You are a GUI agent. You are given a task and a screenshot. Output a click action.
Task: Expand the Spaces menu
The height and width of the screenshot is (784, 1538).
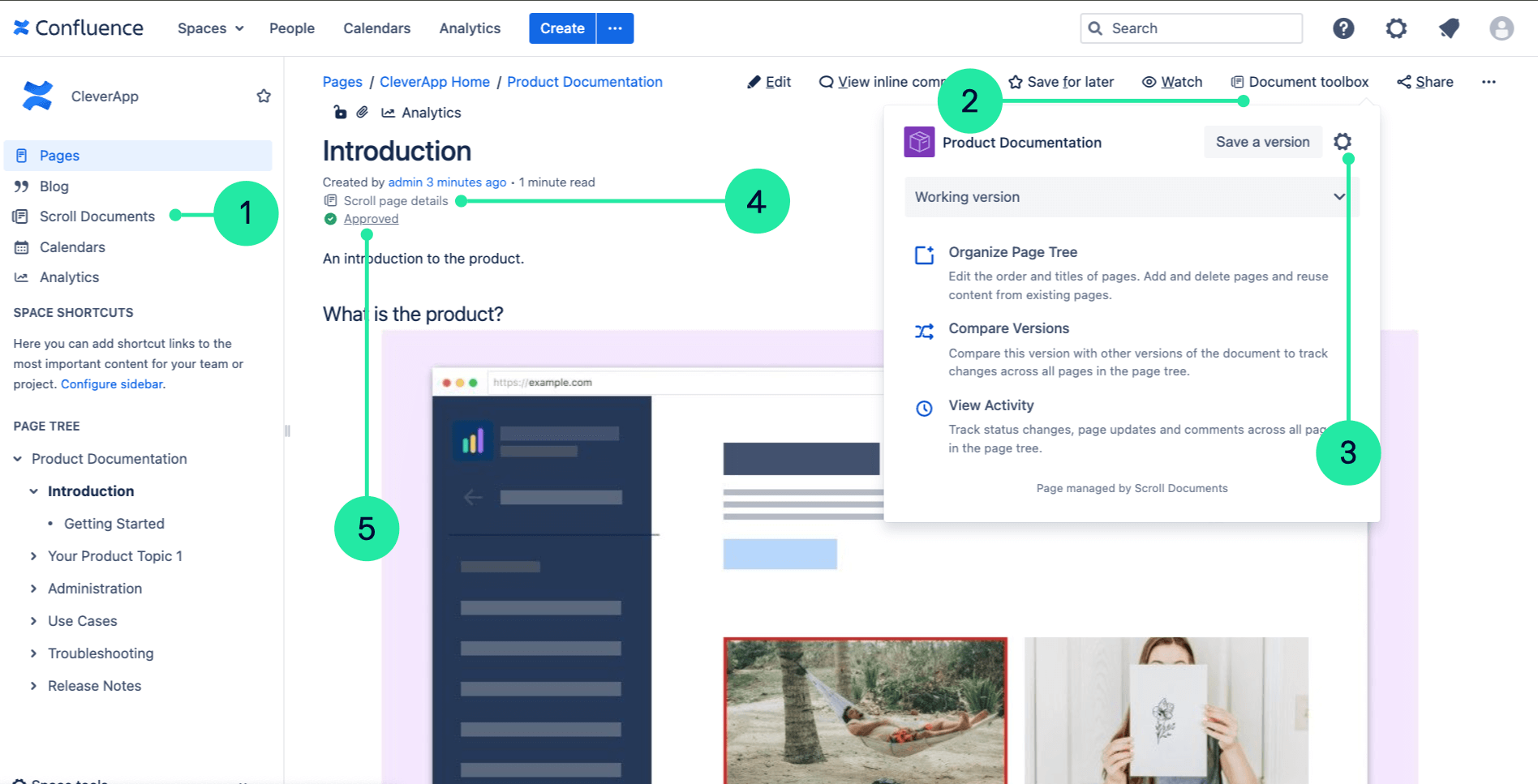coord(210,28)
